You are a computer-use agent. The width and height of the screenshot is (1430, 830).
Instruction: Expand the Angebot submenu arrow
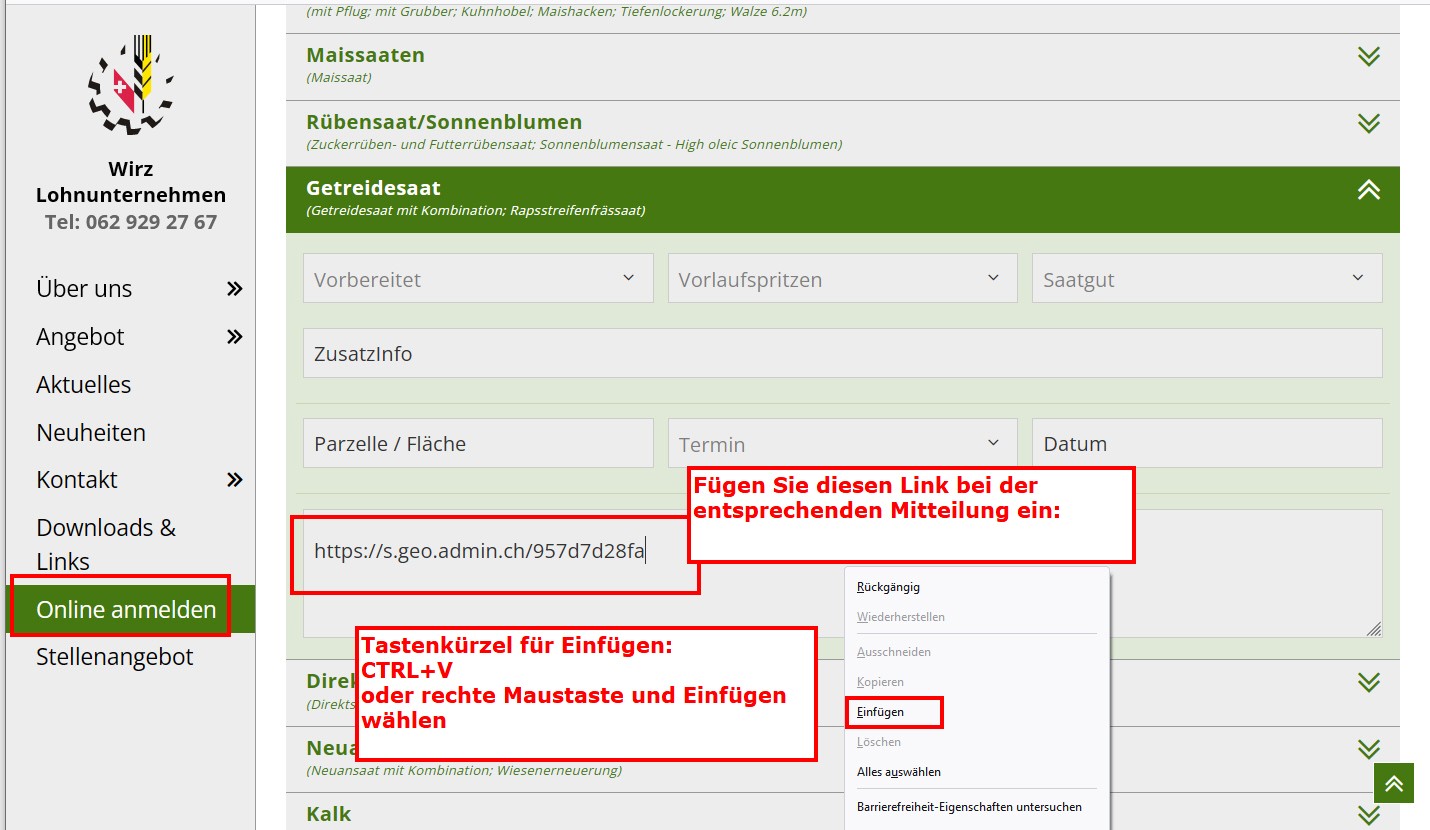click(x=234, y=337)
